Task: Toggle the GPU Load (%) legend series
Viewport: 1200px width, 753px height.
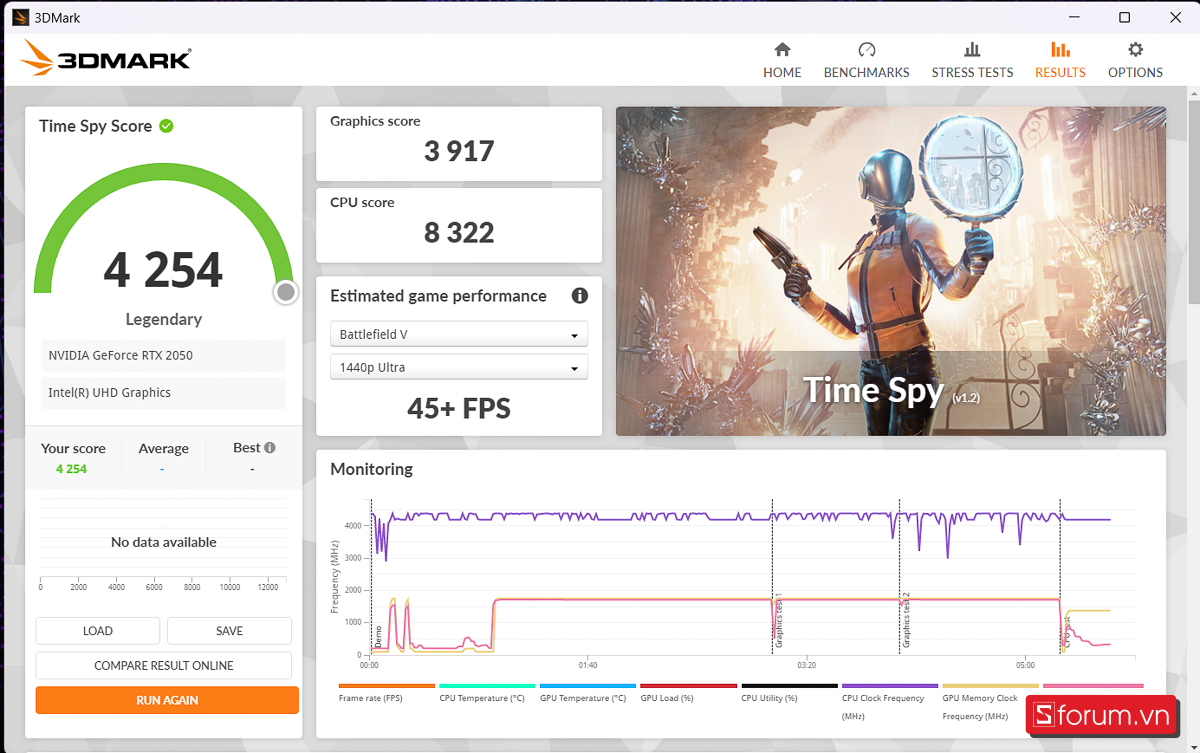Action: tap(688, 694)
